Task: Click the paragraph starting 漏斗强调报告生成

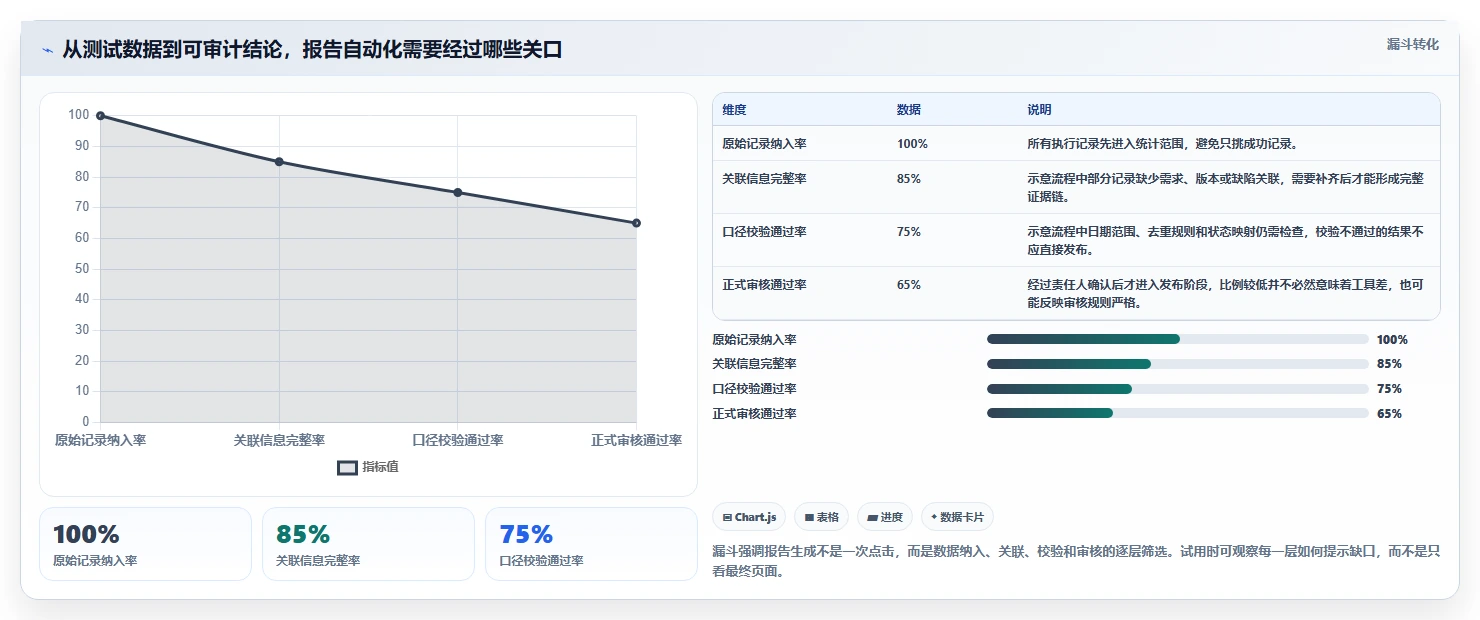Action: tap(1076, 561)
